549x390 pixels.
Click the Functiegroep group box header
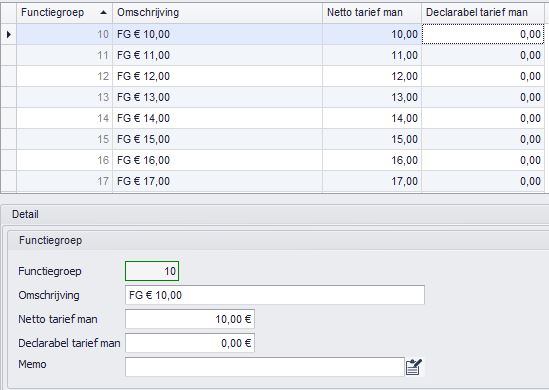[x=278, y=241]
